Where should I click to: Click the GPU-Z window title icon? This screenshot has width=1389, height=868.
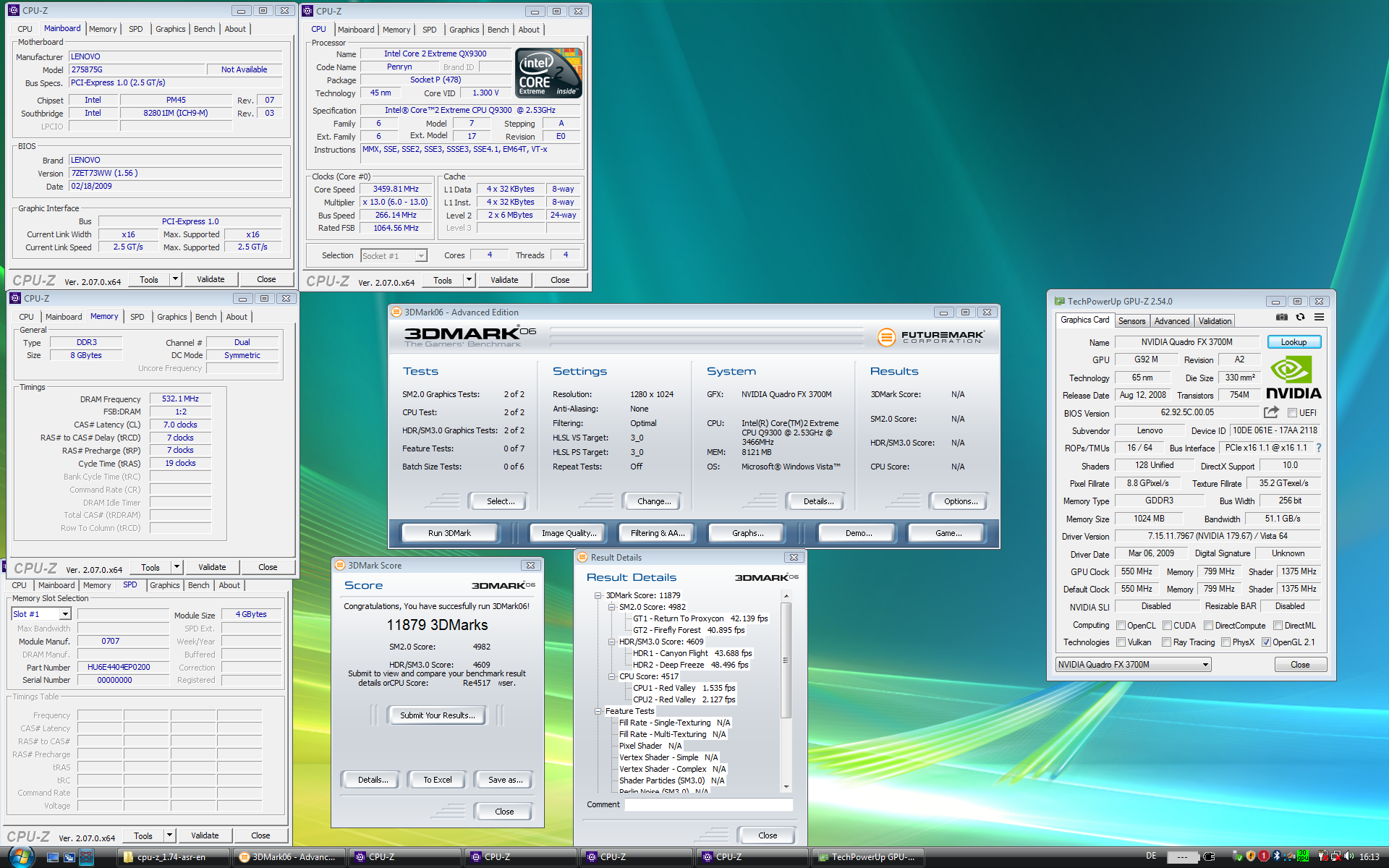tap(1059, 302)
